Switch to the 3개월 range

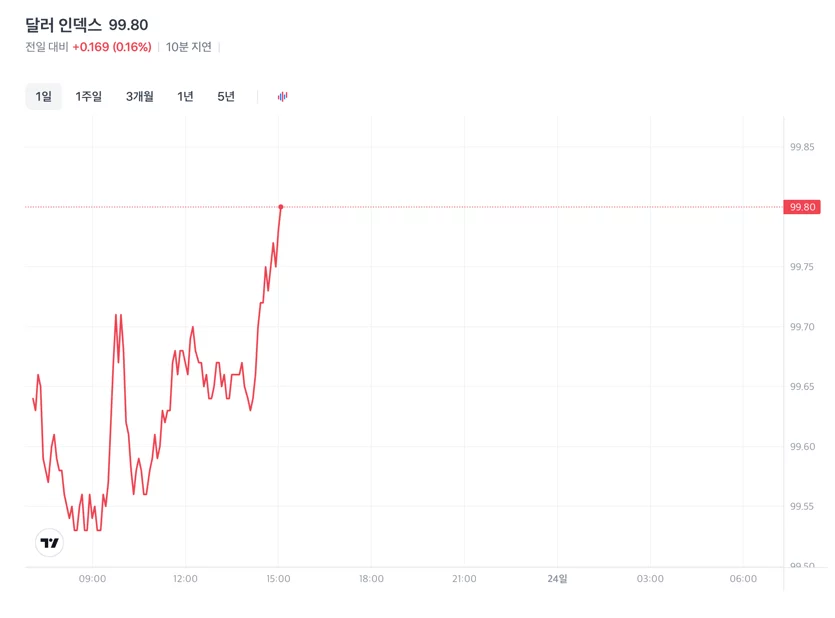[140, 96]
